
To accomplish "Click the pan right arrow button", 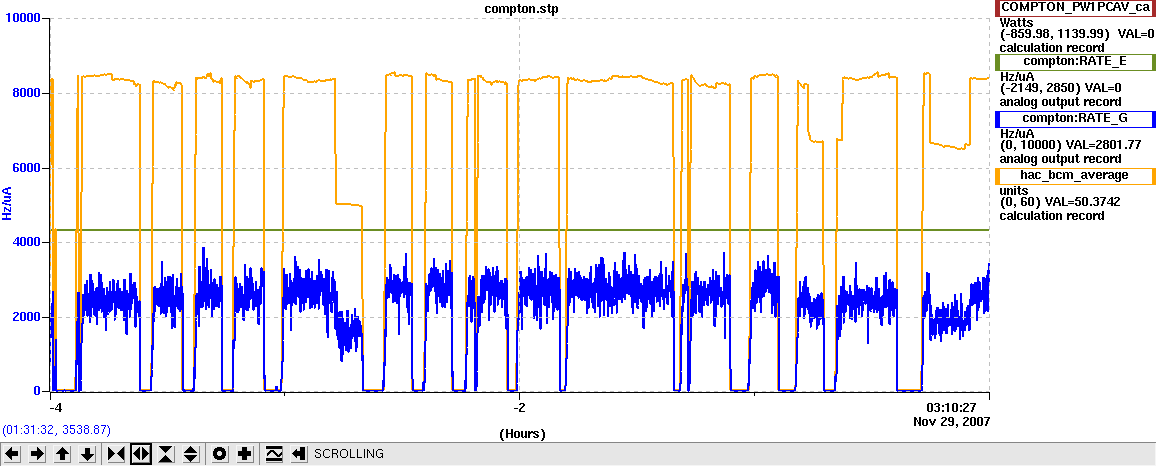I will pos(38,453).
